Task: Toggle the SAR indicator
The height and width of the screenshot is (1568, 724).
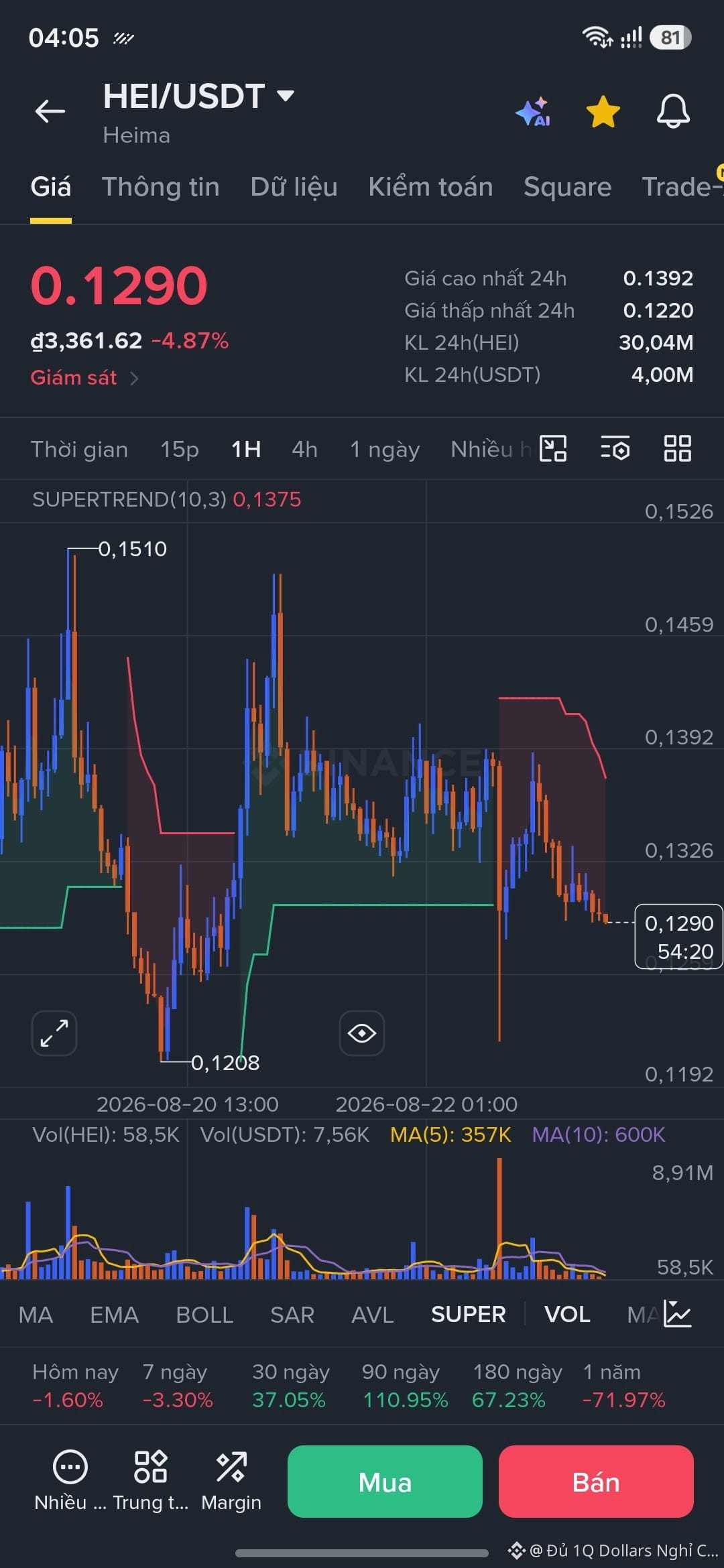Action: [292, 1315]
